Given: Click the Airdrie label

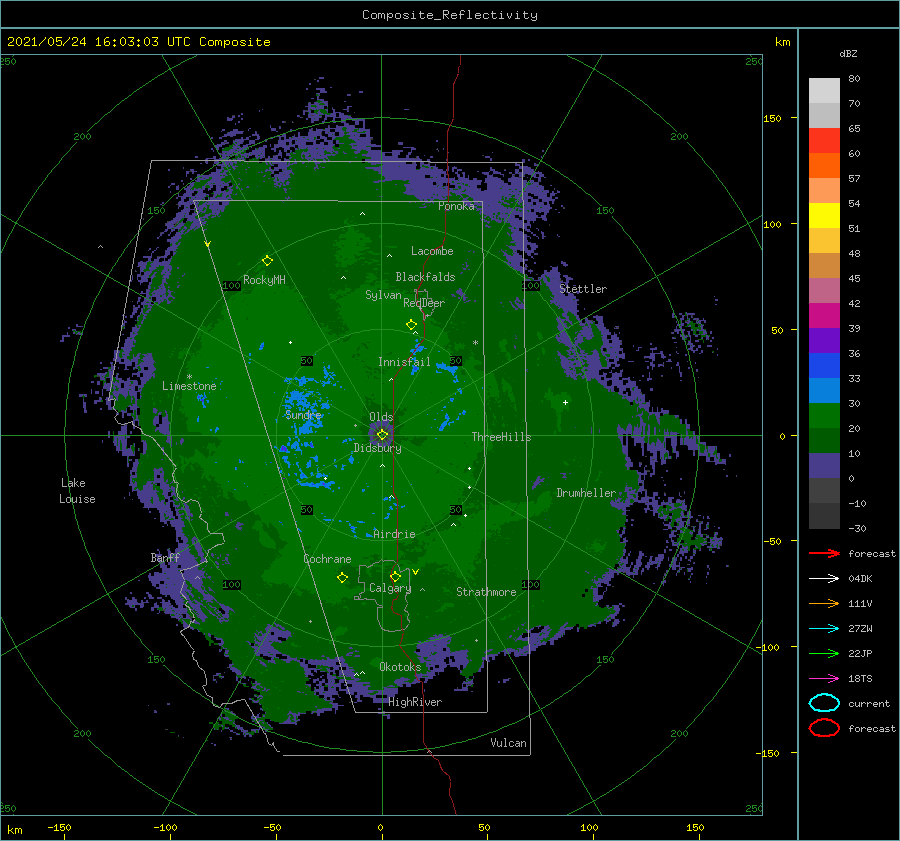Looking at the screenshot, I should pyautogui.click(x=394, y=534).
